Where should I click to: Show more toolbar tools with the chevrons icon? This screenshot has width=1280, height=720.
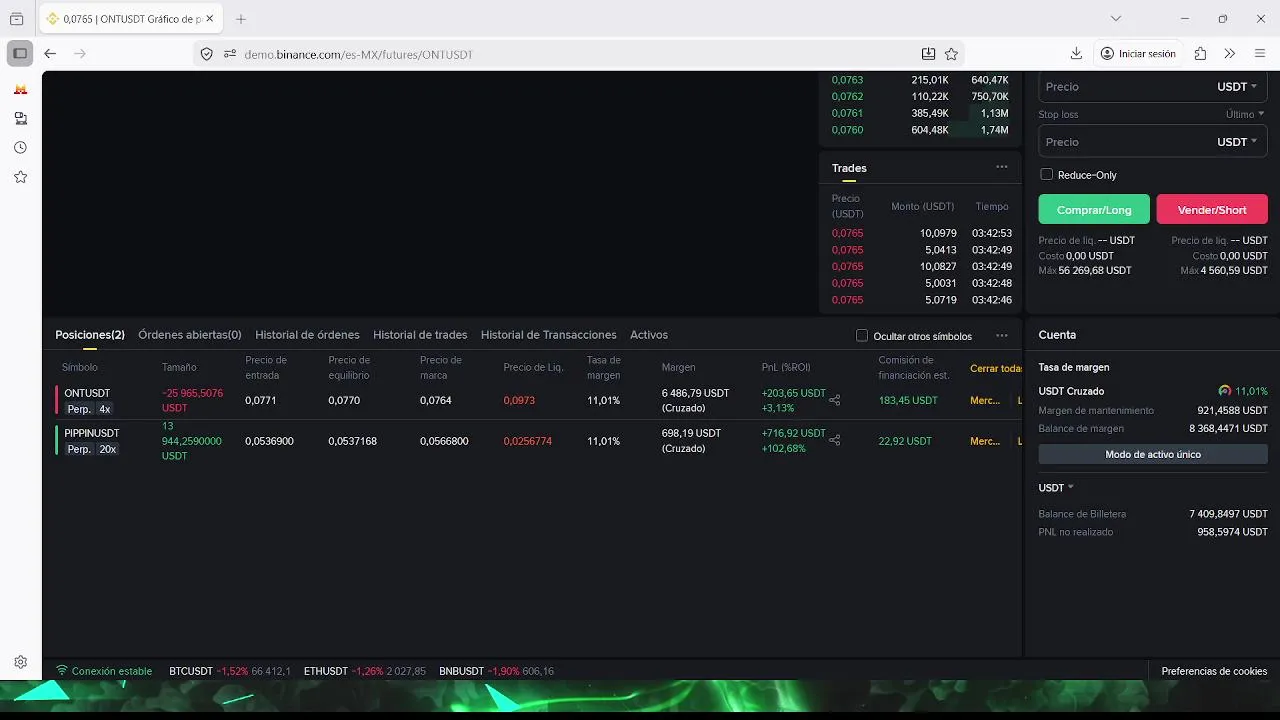pyautogui.click(x=1230, y=53)
